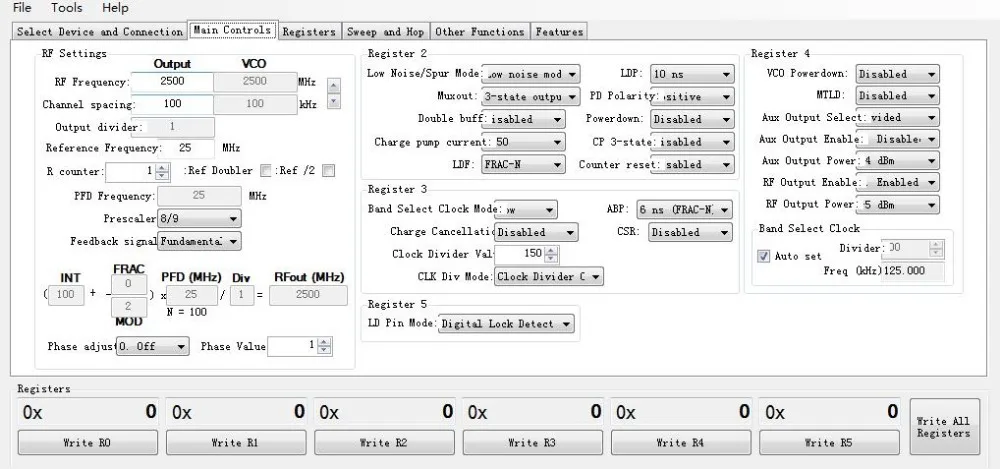Click the RF Frequency Output field
This screenshot has height=469, width=1000.
[x=172, y=82]
